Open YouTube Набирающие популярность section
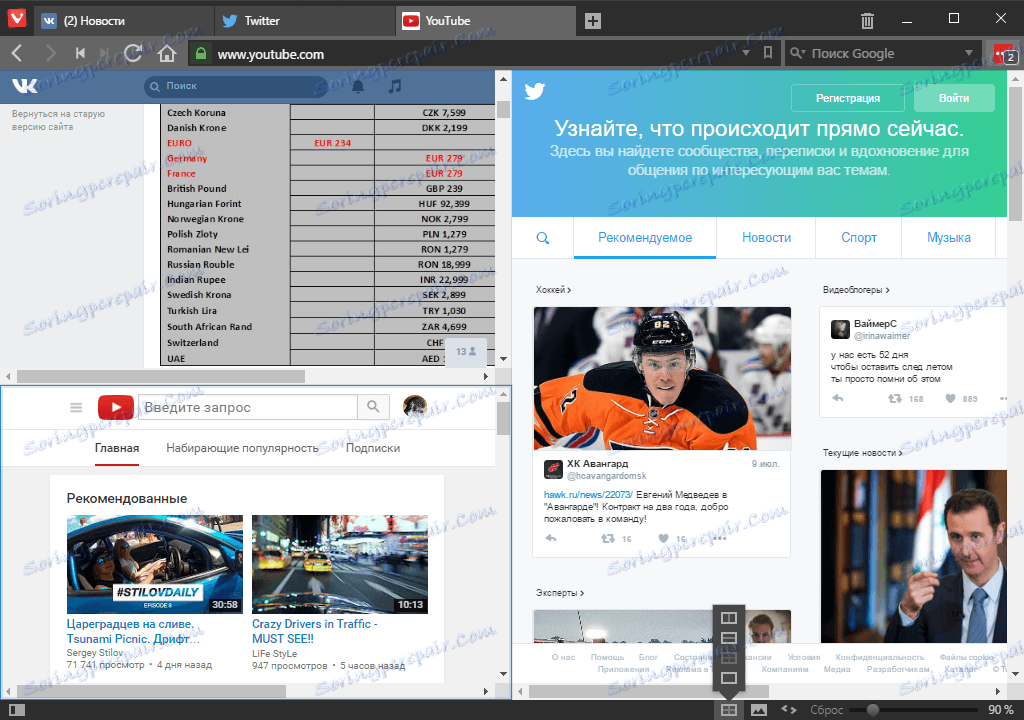The width and height of the screenshot is (1024, 720). [x=242, y=448]
